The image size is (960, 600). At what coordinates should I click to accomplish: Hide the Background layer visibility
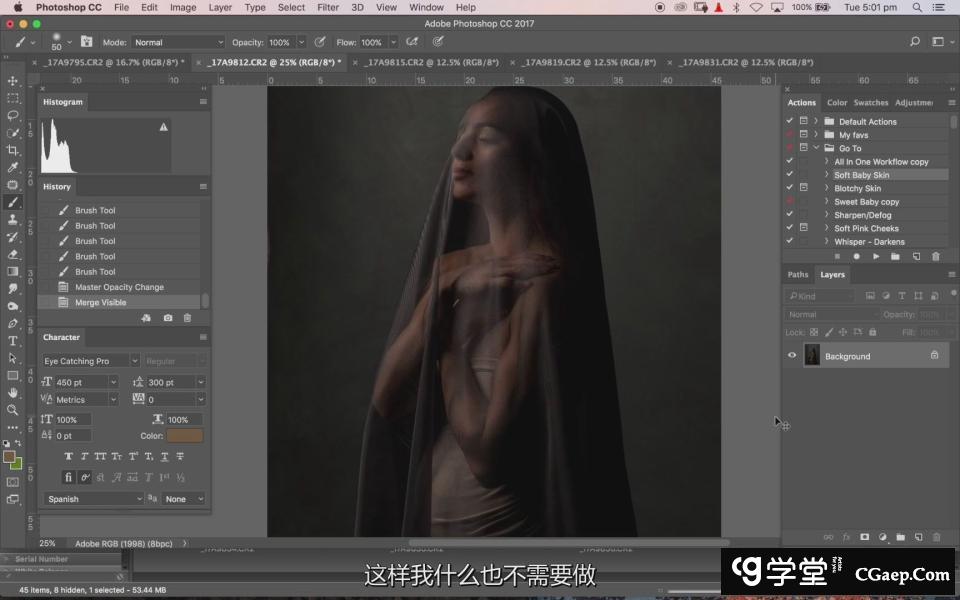click(x=792, y=355)
